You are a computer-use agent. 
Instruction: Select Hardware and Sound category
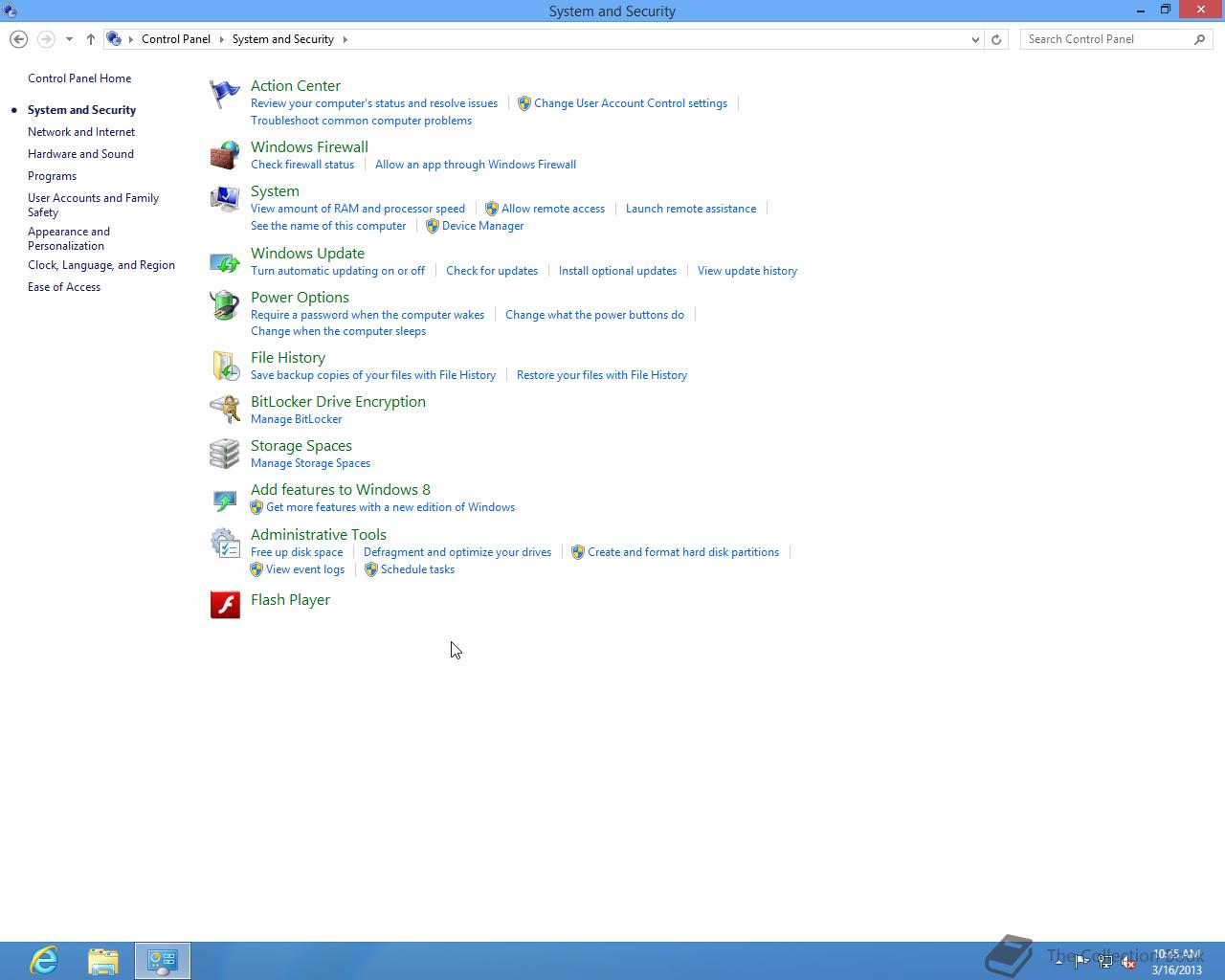[x=80, y=154]
